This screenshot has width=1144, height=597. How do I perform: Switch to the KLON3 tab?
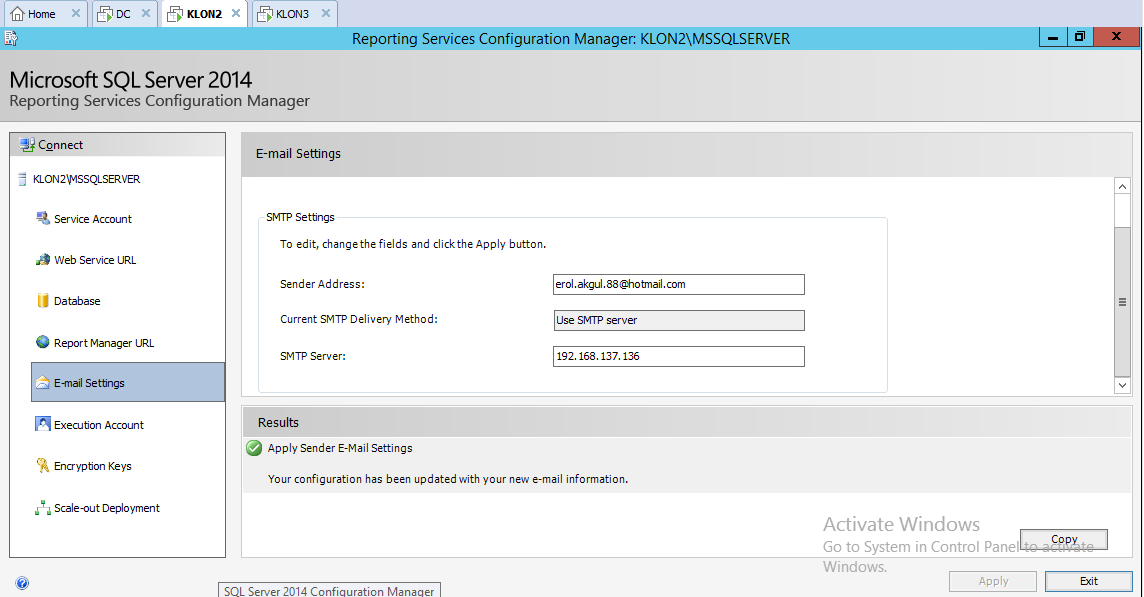292,14
